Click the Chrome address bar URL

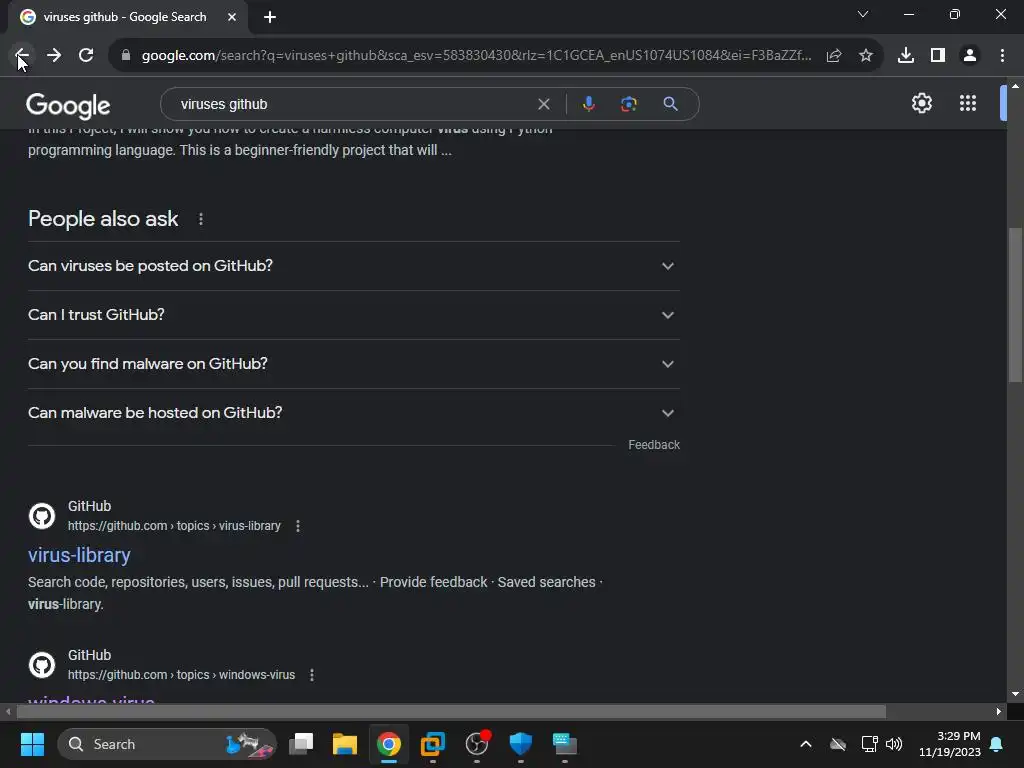[477, 56]
